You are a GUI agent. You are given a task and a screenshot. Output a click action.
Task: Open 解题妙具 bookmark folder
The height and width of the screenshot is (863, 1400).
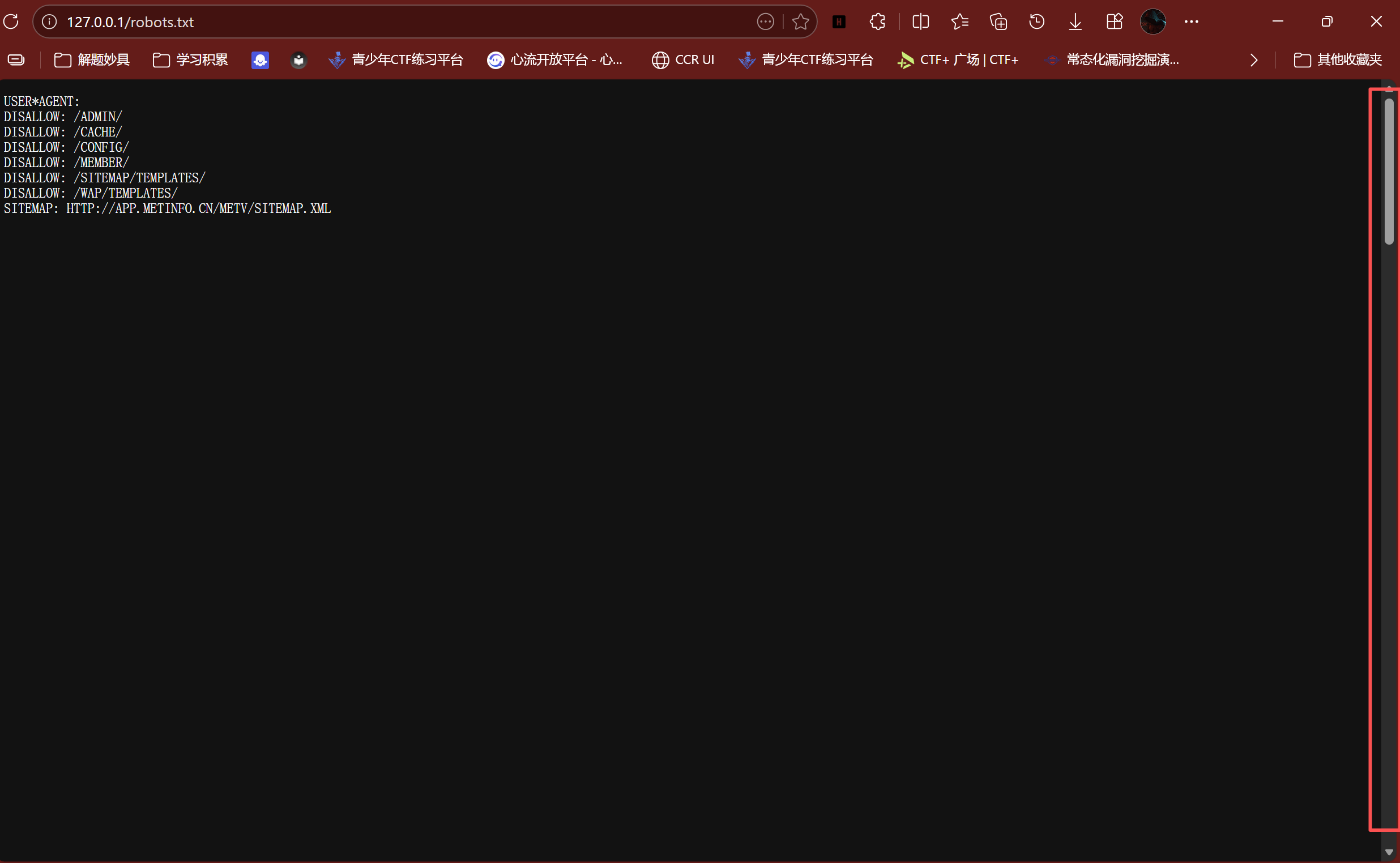pos(92,60)
